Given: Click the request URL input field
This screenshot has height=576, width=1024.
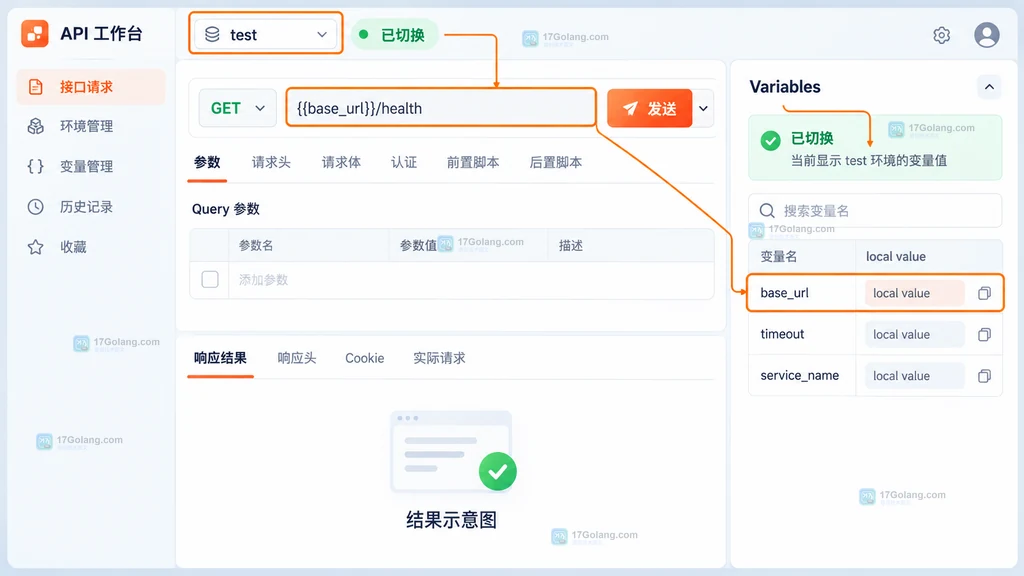Looking at the screenshot, I should point(441,108).
